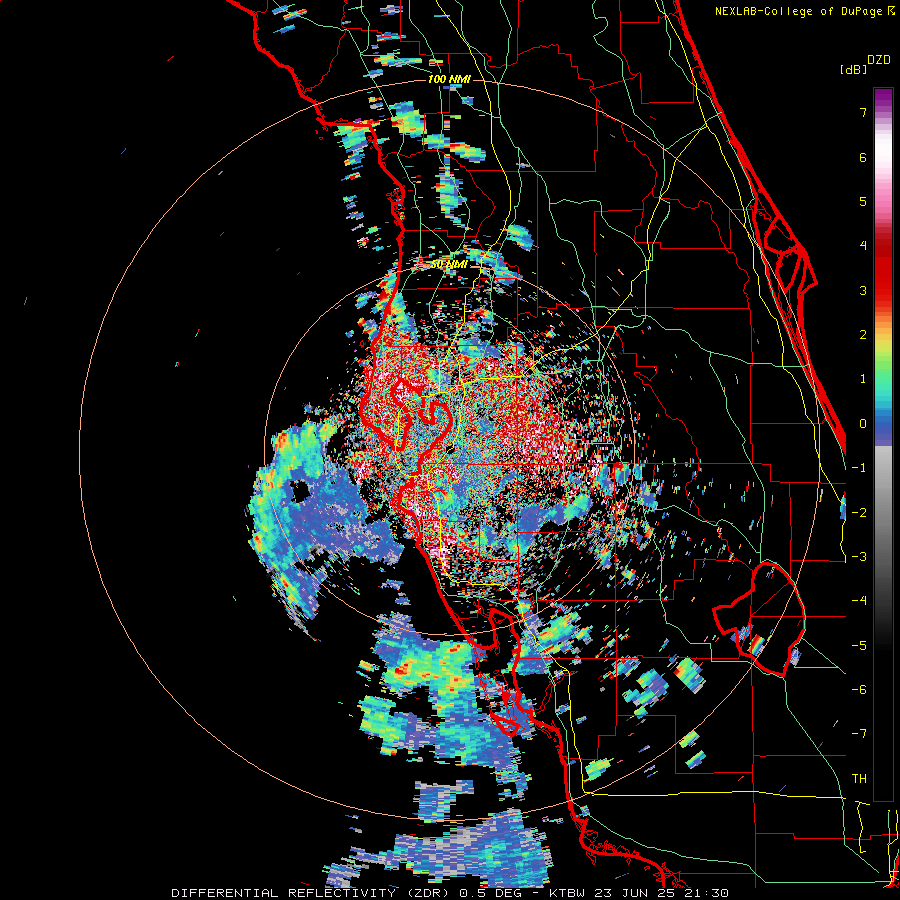The image size is (900, 900).
Task: Click the DZD legend title
Action: (x=879, y=60)
